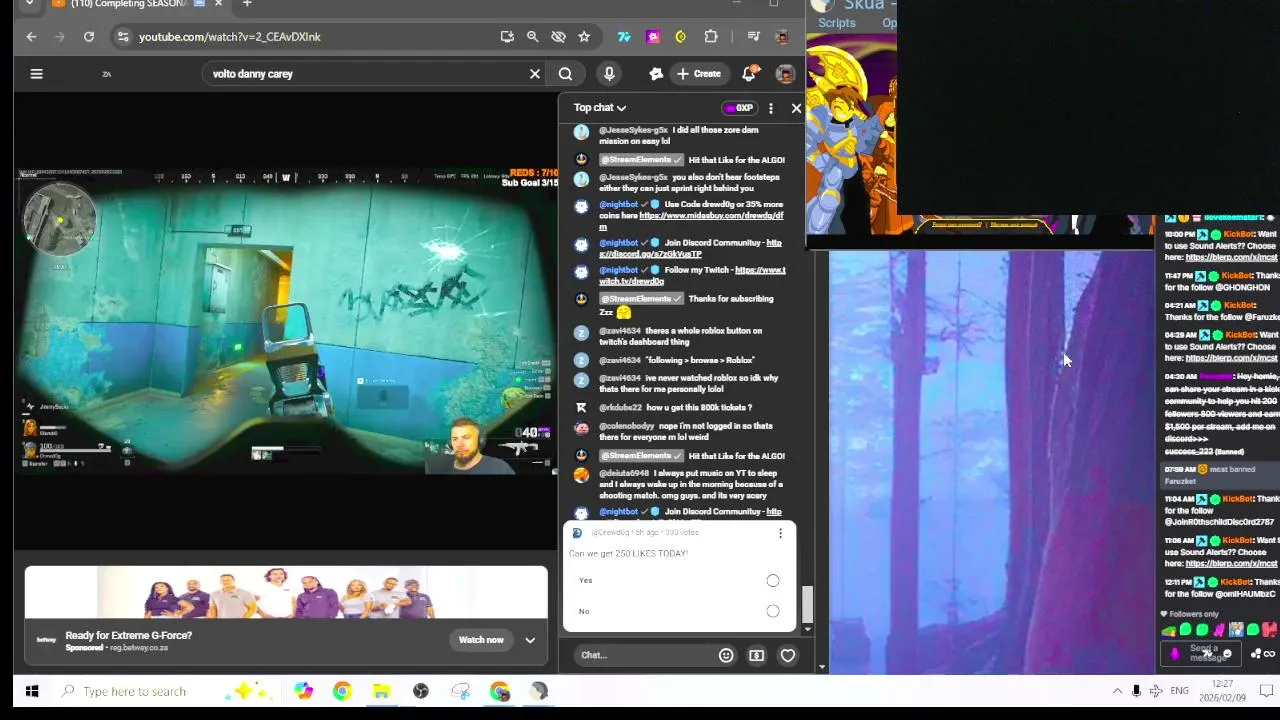Viewport: 1280px width, 720px height.
Task: Select No in the likes poll
Action: tap(772, 611)
